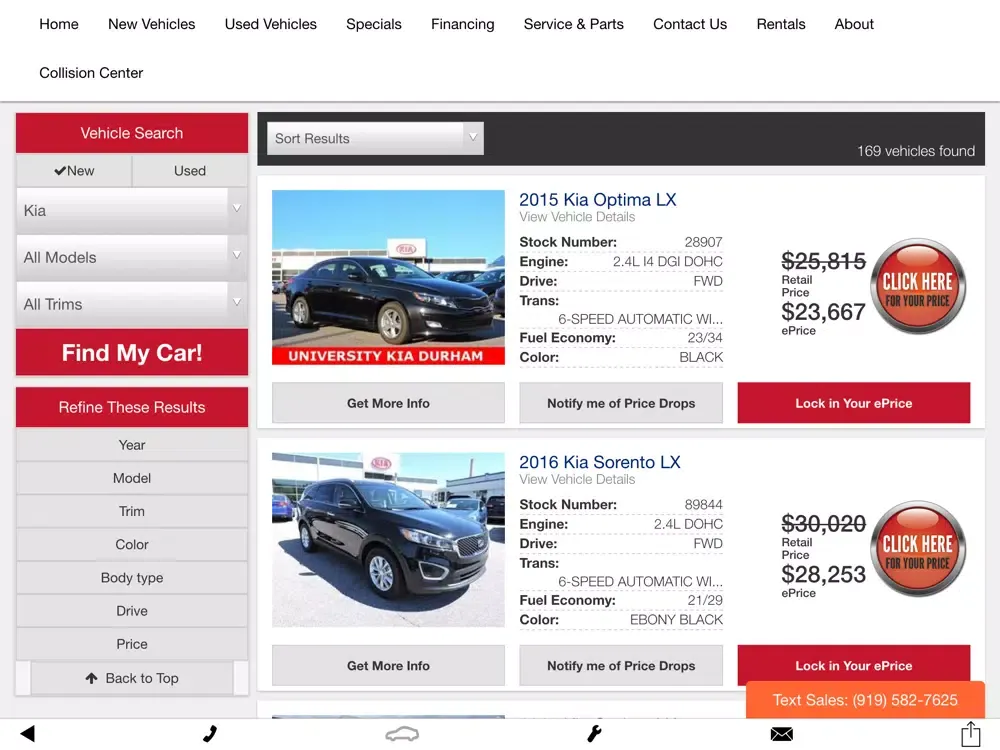Expand the Body type refine filter
This screenshot has width=1000, height=750.
click(132, 578)
